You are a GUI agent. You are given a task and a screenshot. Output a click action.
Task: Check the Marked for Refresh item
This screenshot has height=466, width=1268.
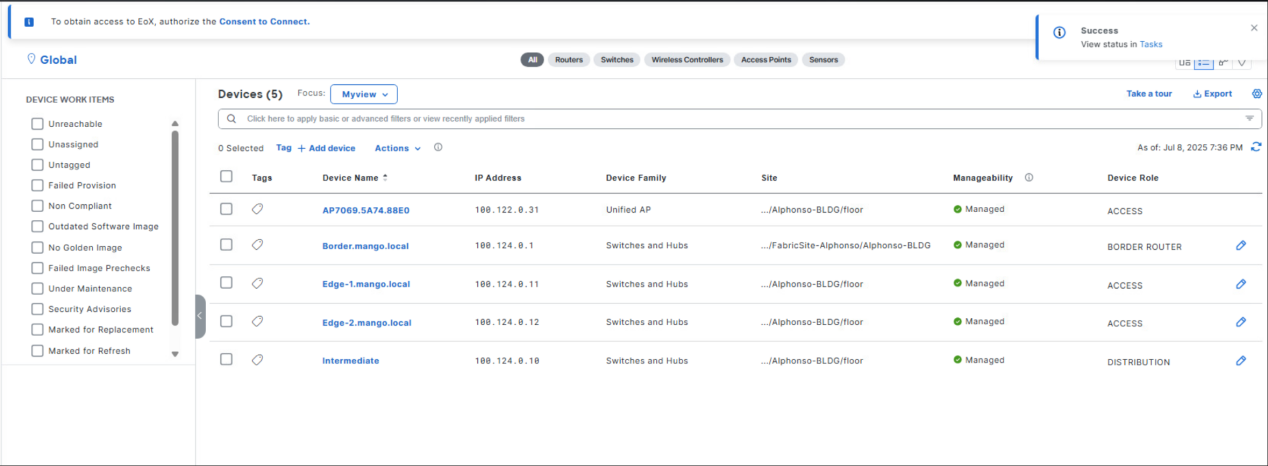click(37, 351)
